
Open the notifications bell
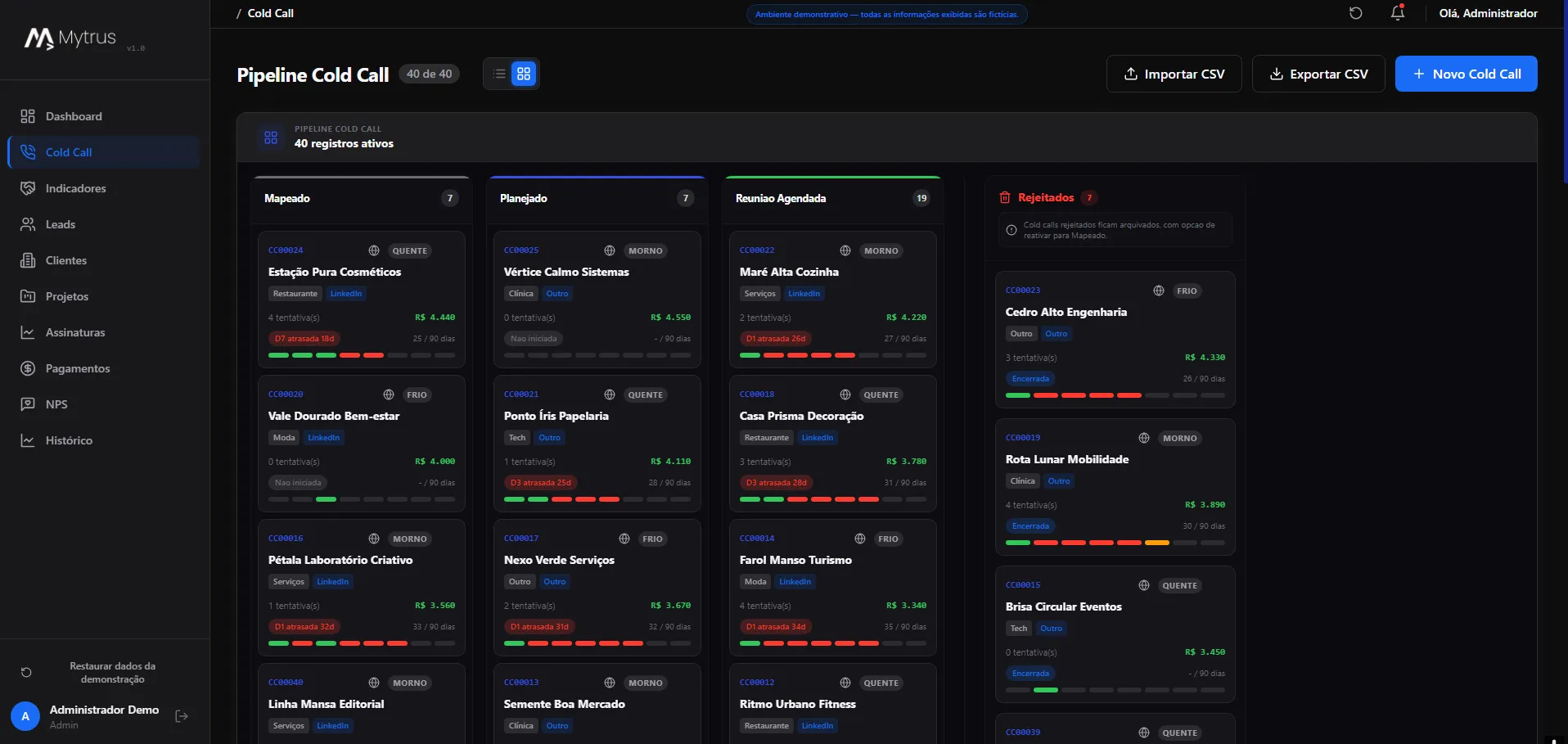click(x=1398, y=13)
